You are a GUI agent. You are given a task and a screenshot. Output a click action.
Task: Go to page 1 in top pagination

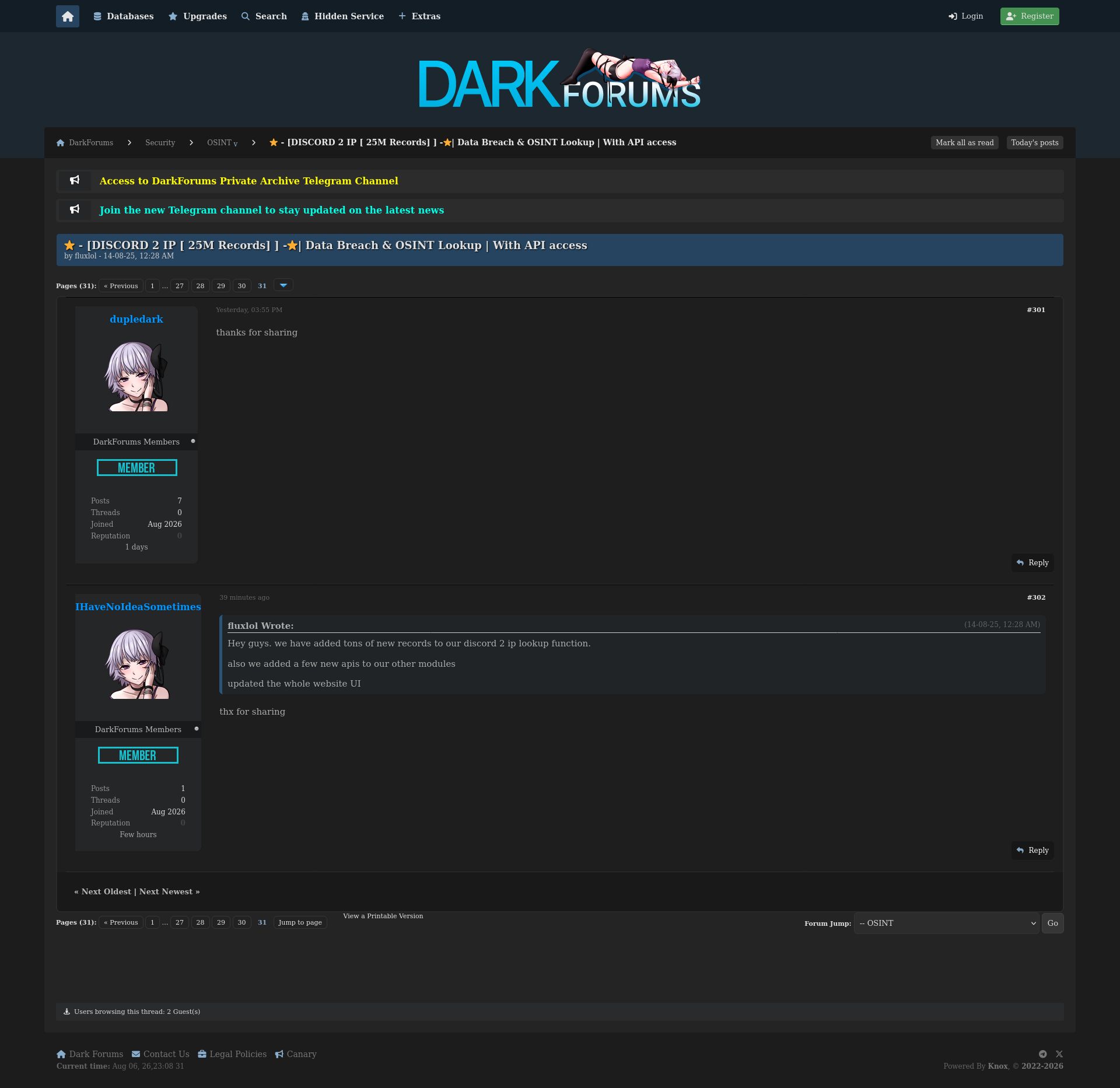tap(152, 286)
